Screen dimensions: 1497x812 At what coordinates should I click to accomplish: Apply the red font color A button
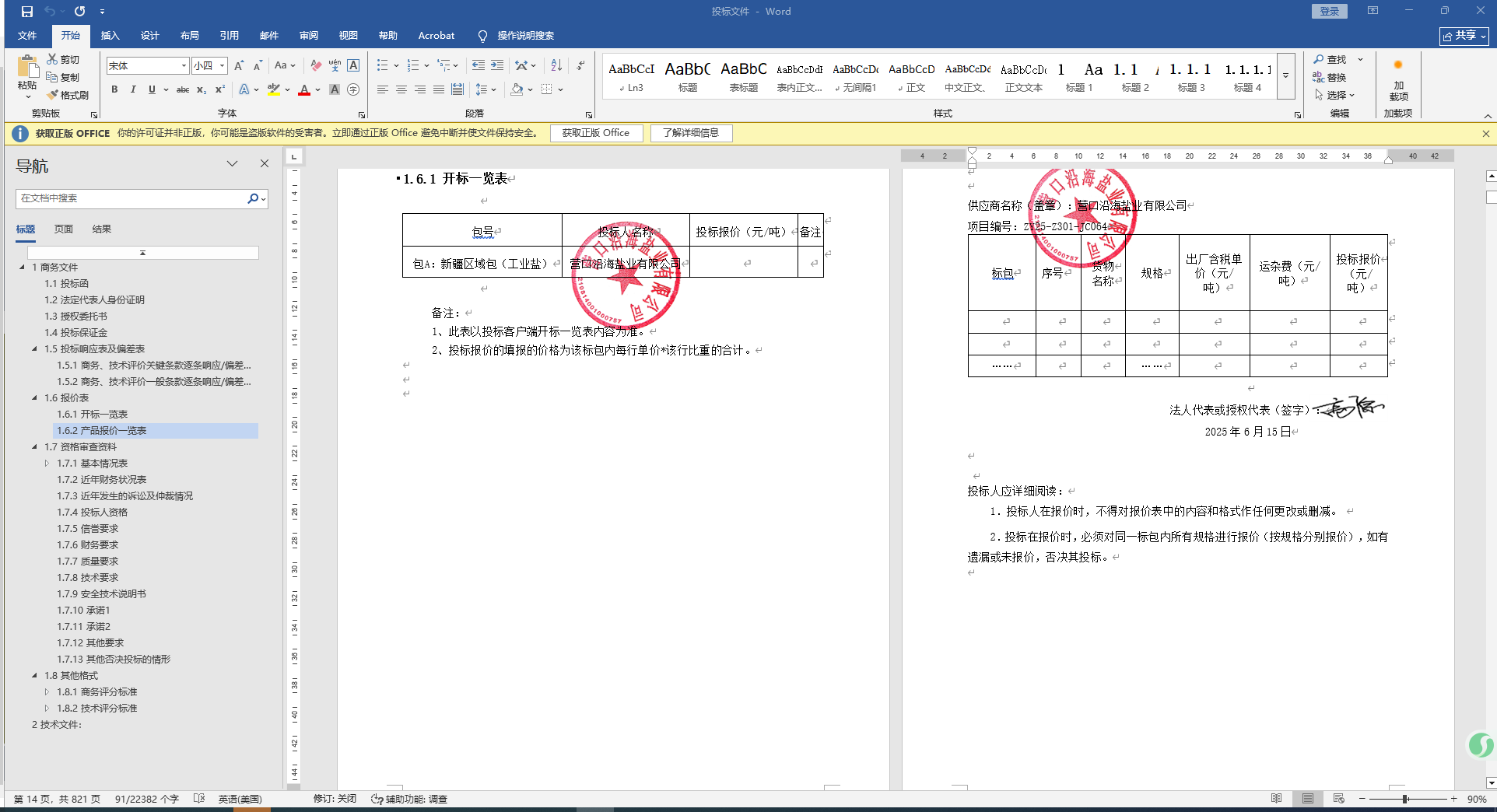[304, 89]
